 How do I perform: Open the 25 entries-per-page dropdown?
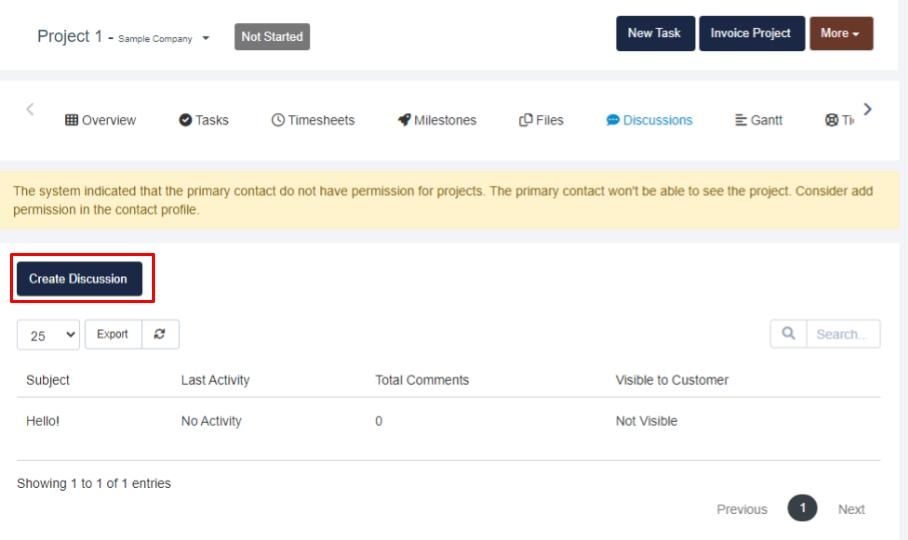coord(47,335)
